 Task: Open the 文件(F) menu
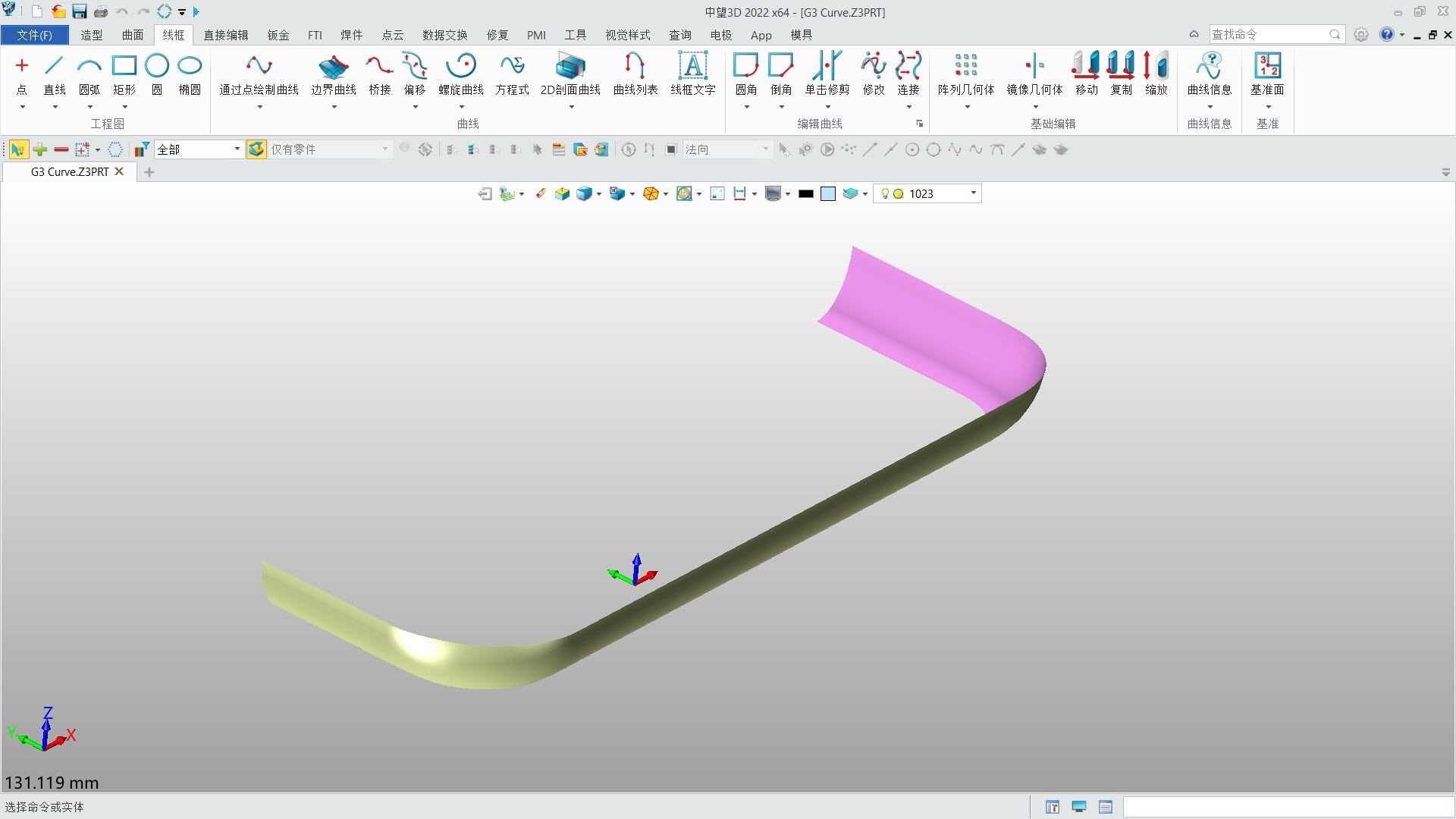[x=34, y=35]
